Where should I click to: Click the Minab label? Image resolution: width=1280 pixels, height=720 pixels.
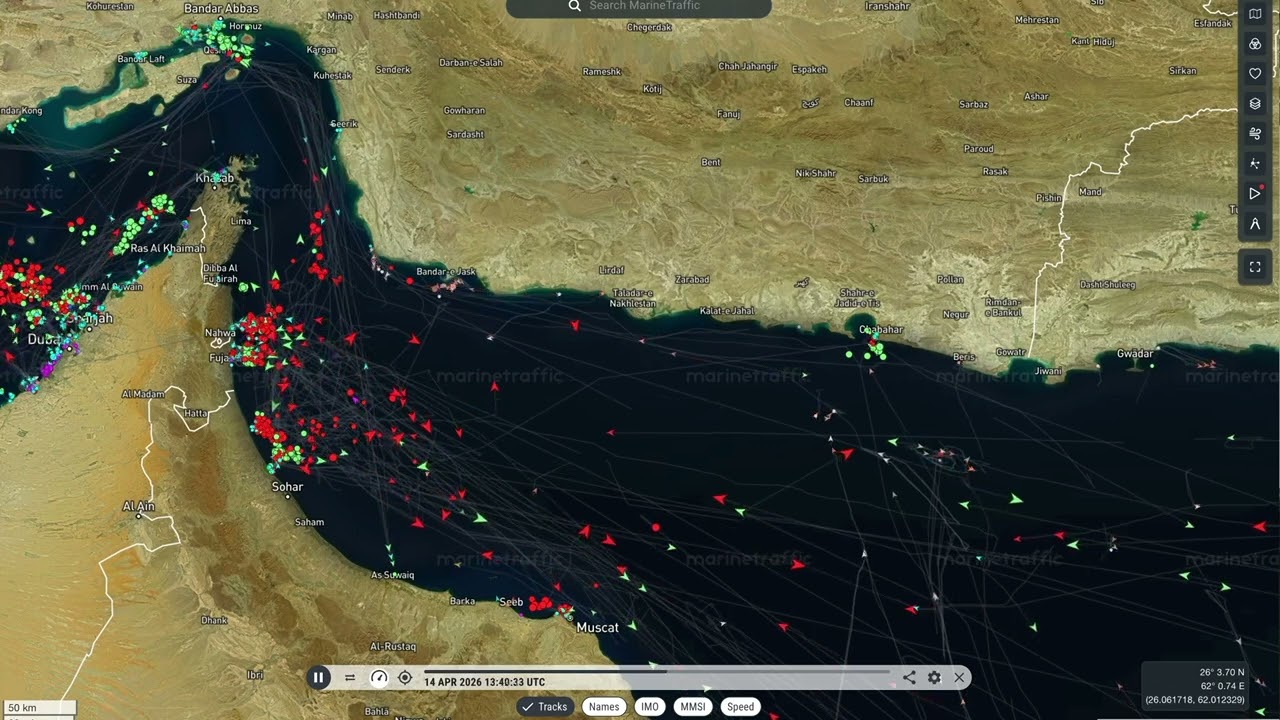click(340, 17)
